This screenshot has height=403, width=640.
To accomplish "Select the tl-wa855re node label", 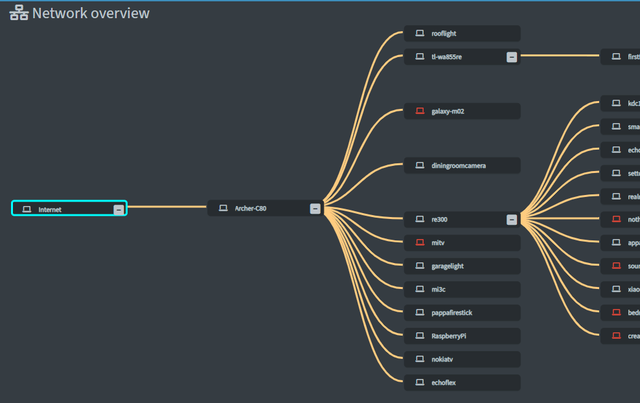I will click(447, 57).
